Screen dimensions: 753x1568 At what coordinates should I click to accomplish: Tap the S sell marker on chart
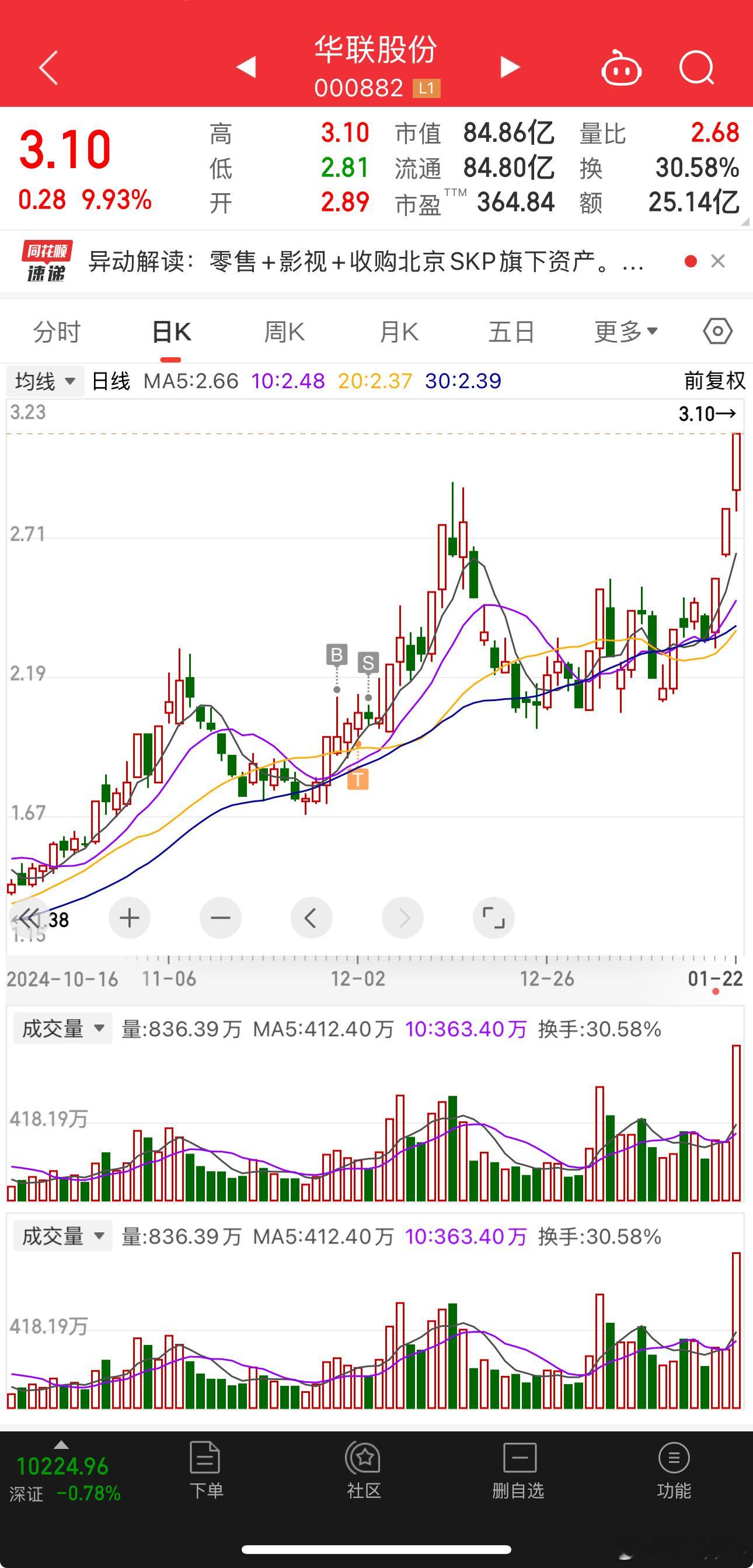(368, 662)
